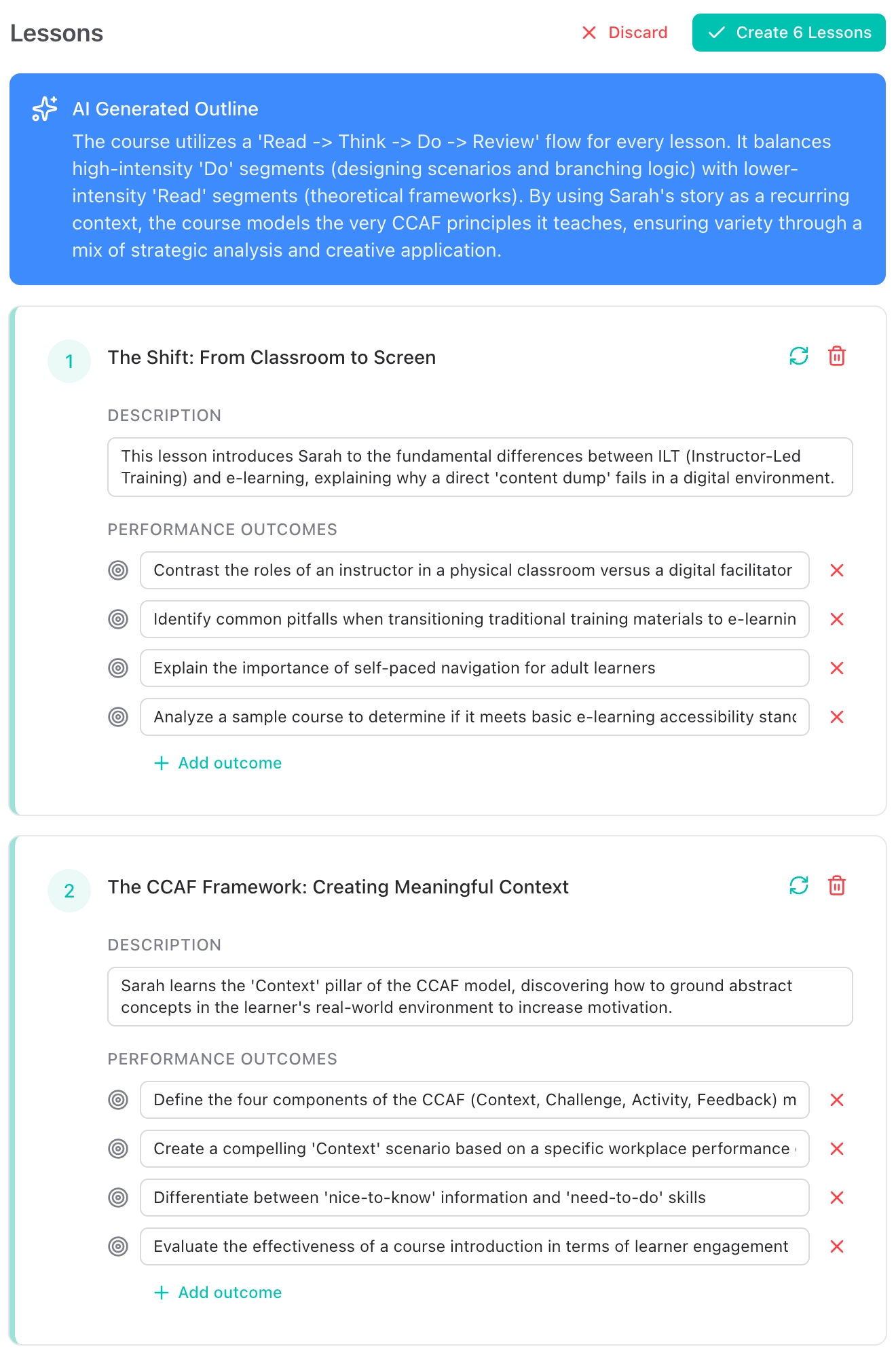Delete lesson 1 using the trash icon
Viewport: 896px width, 1351px height.
pyautogui.click(x=836, y=356)
